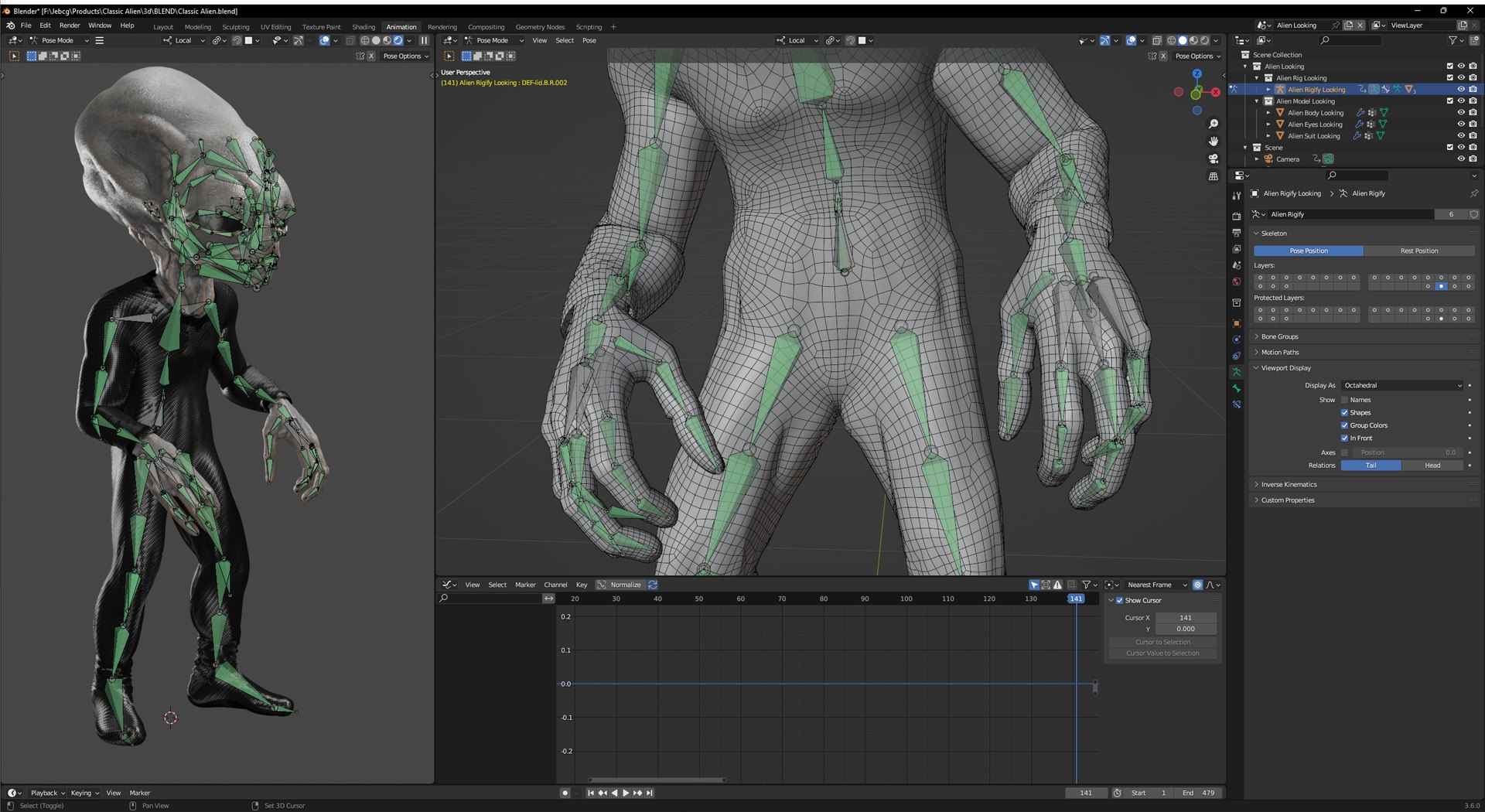The width and height of the screenshot is (1485, 812).
Task: Open Display As Octahedral dropdown
Action: [x=1402, y=385]
